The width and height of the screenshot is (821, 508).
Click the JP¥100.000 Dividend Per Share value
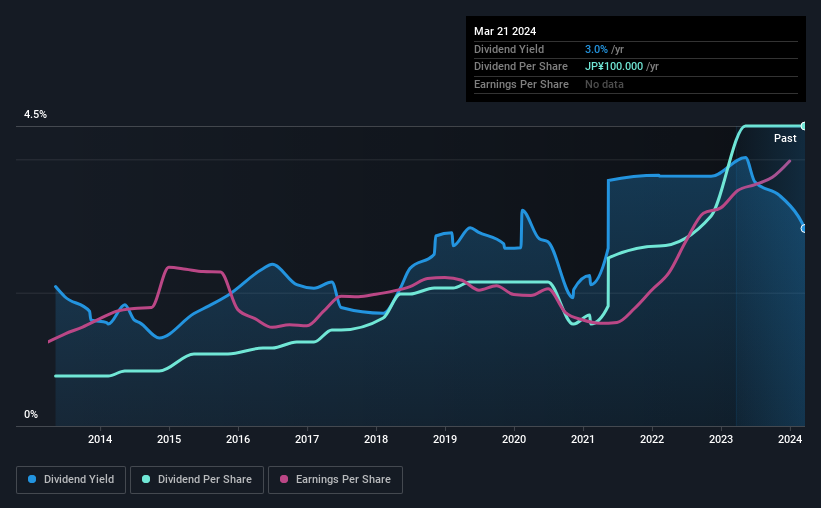tap(614, 67)
